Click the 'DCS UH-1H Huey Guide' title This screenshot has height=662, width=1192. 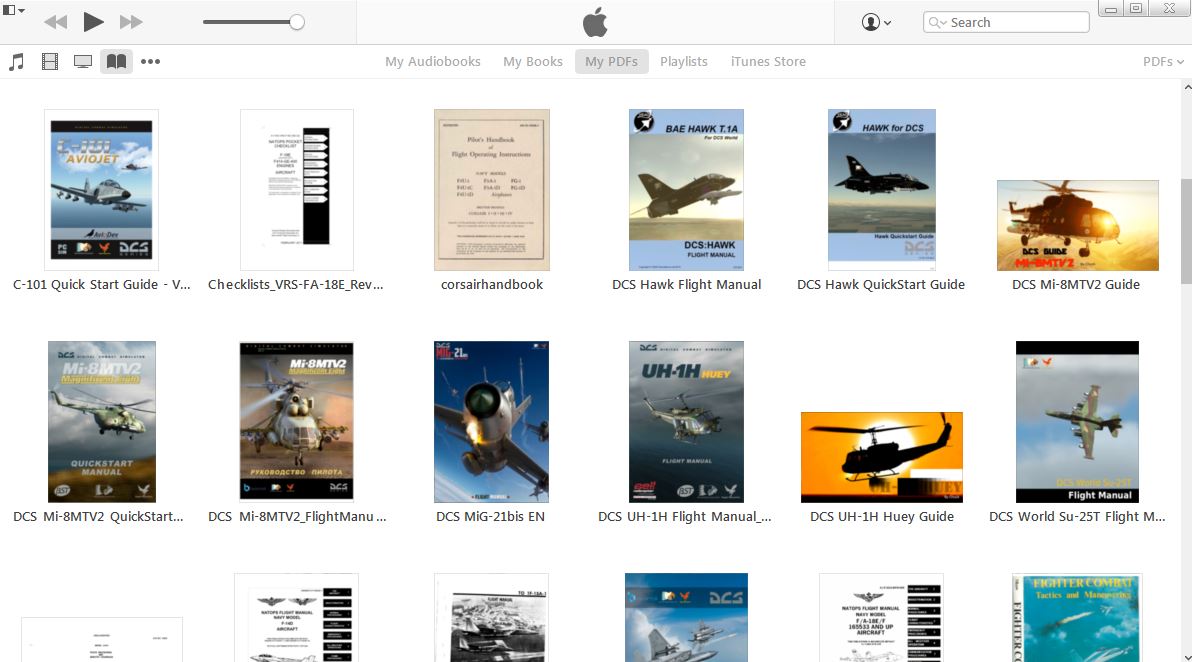[882, 516]
